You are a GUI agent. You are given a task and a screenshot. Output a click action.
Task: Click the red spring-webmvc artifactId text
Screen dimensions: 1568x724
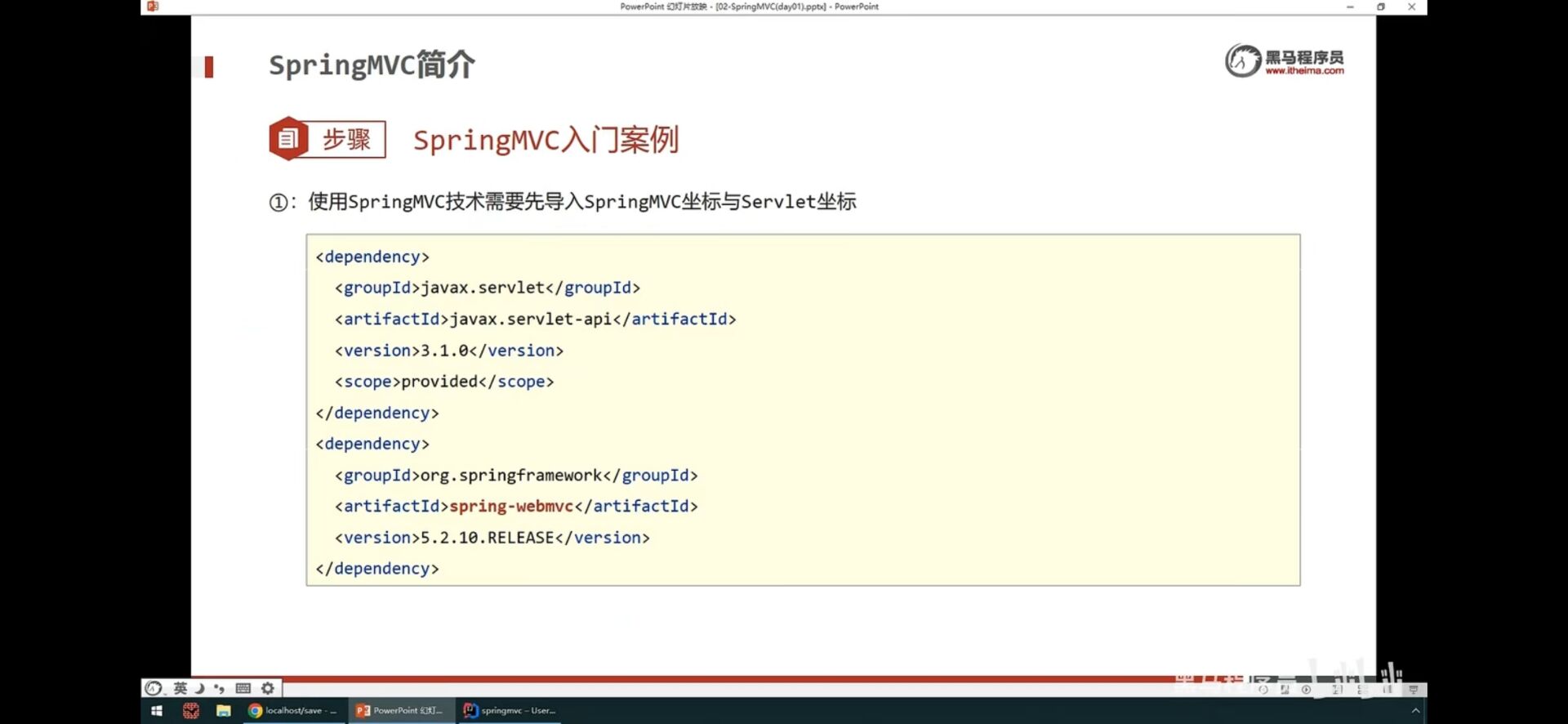511,507
